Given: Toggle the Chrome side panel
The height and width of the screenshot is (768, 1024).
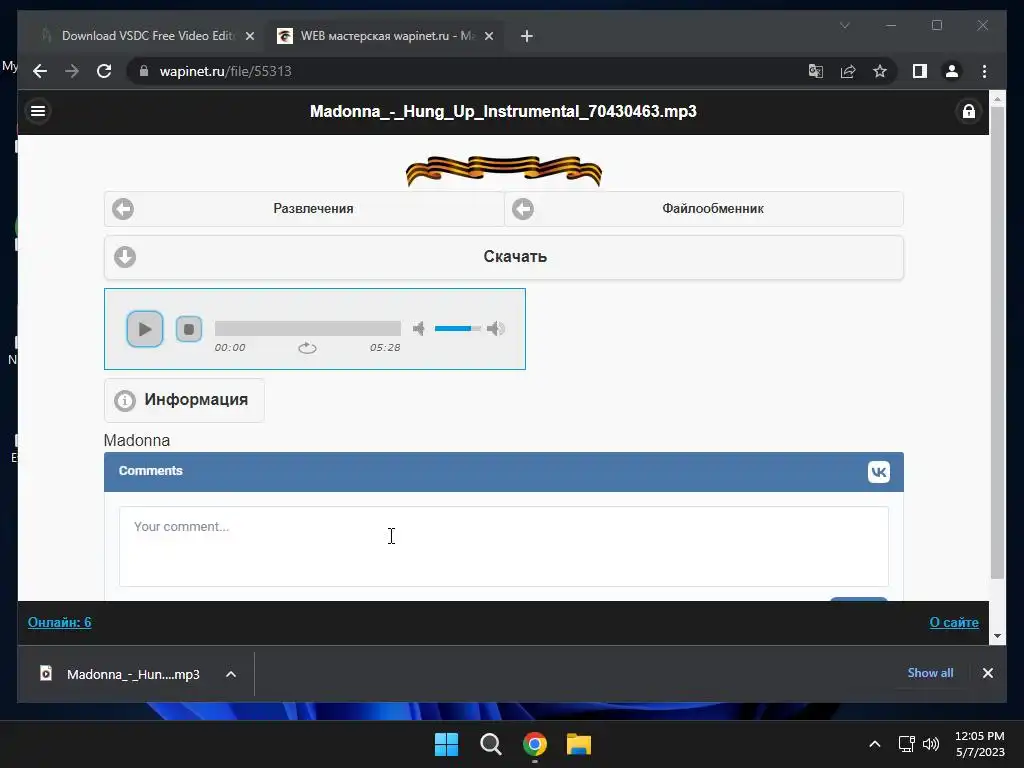Looking at the screenshot, I should (920, 71).
